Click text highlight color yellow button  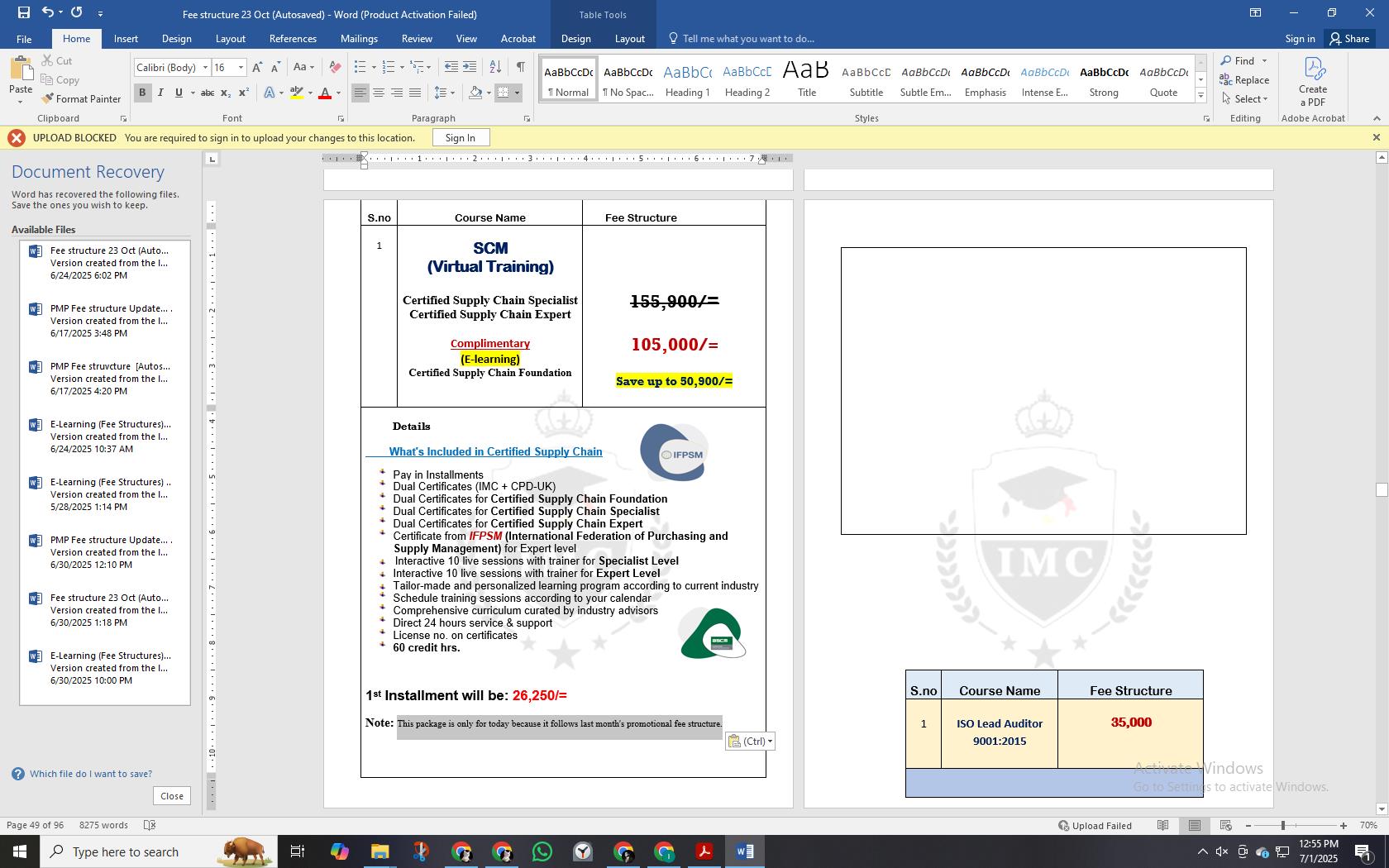pos(296,93)
